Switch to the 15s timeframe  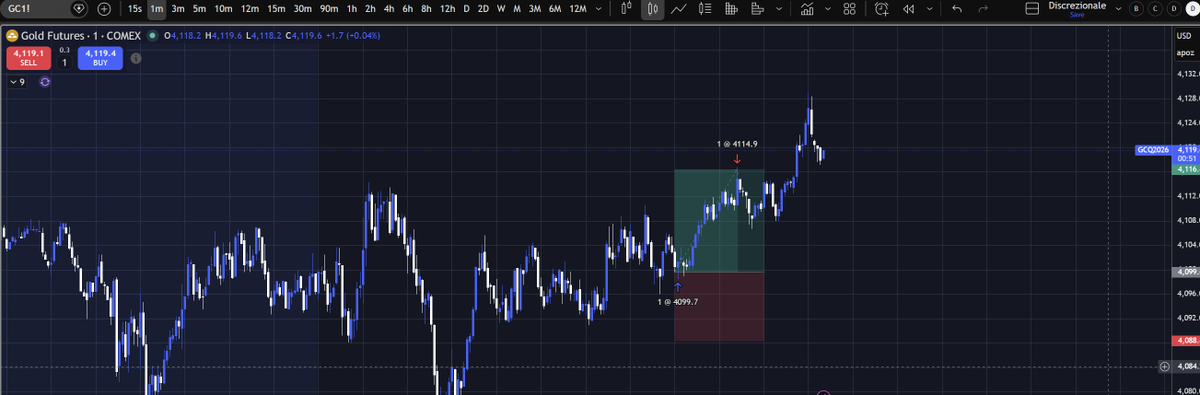134,9
